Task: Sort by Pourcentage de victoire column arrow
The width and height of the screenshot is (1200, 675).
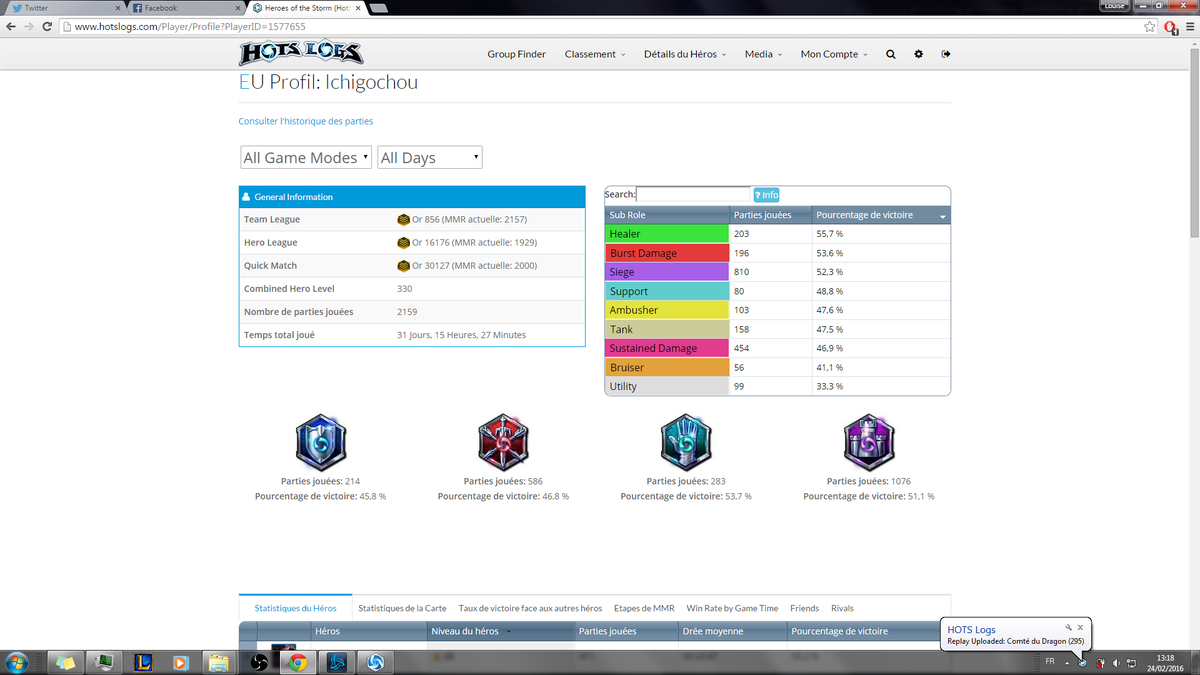Action: tap(942, 216)
